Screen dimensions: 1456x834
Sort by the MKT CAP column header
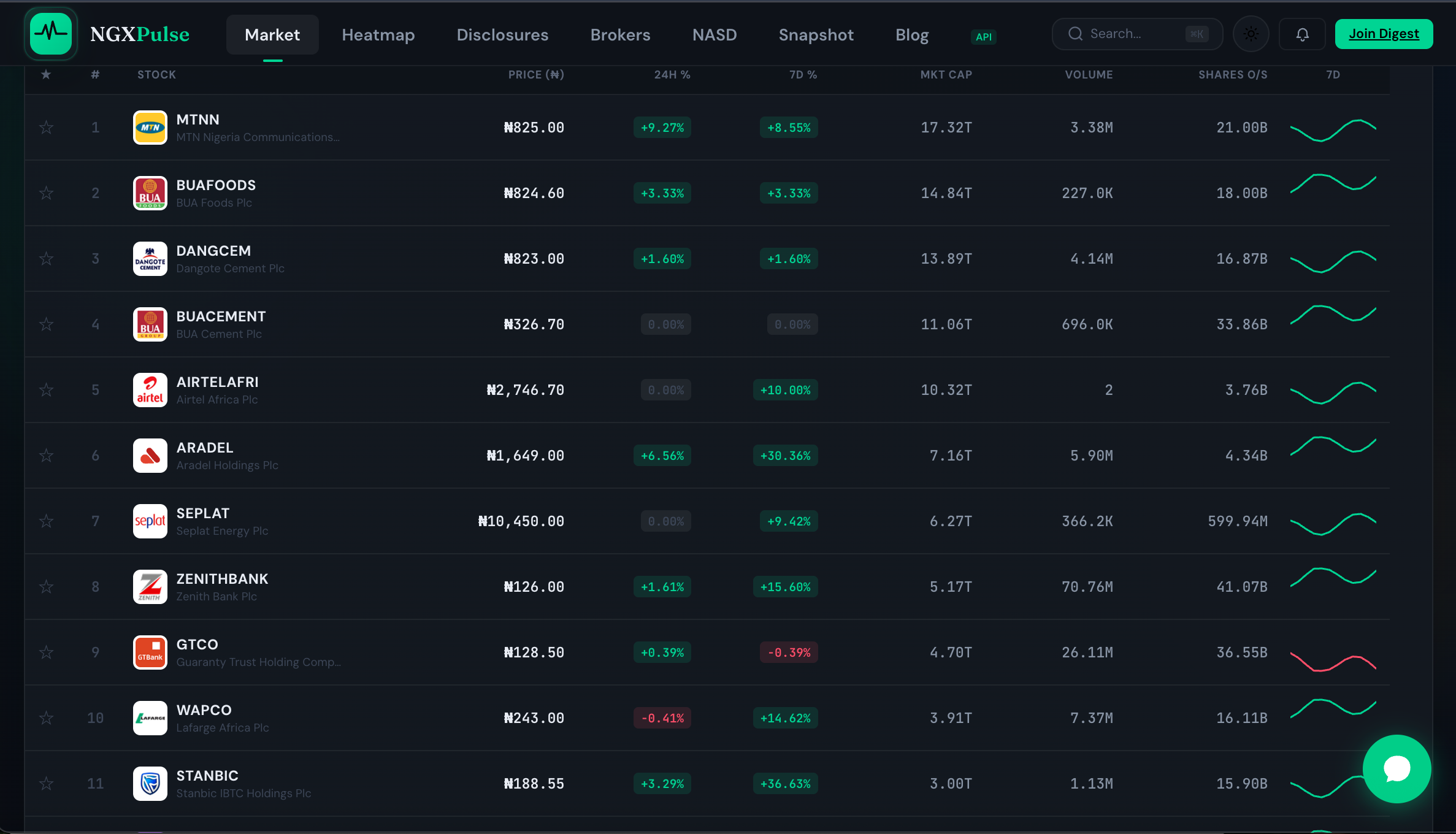946,75
